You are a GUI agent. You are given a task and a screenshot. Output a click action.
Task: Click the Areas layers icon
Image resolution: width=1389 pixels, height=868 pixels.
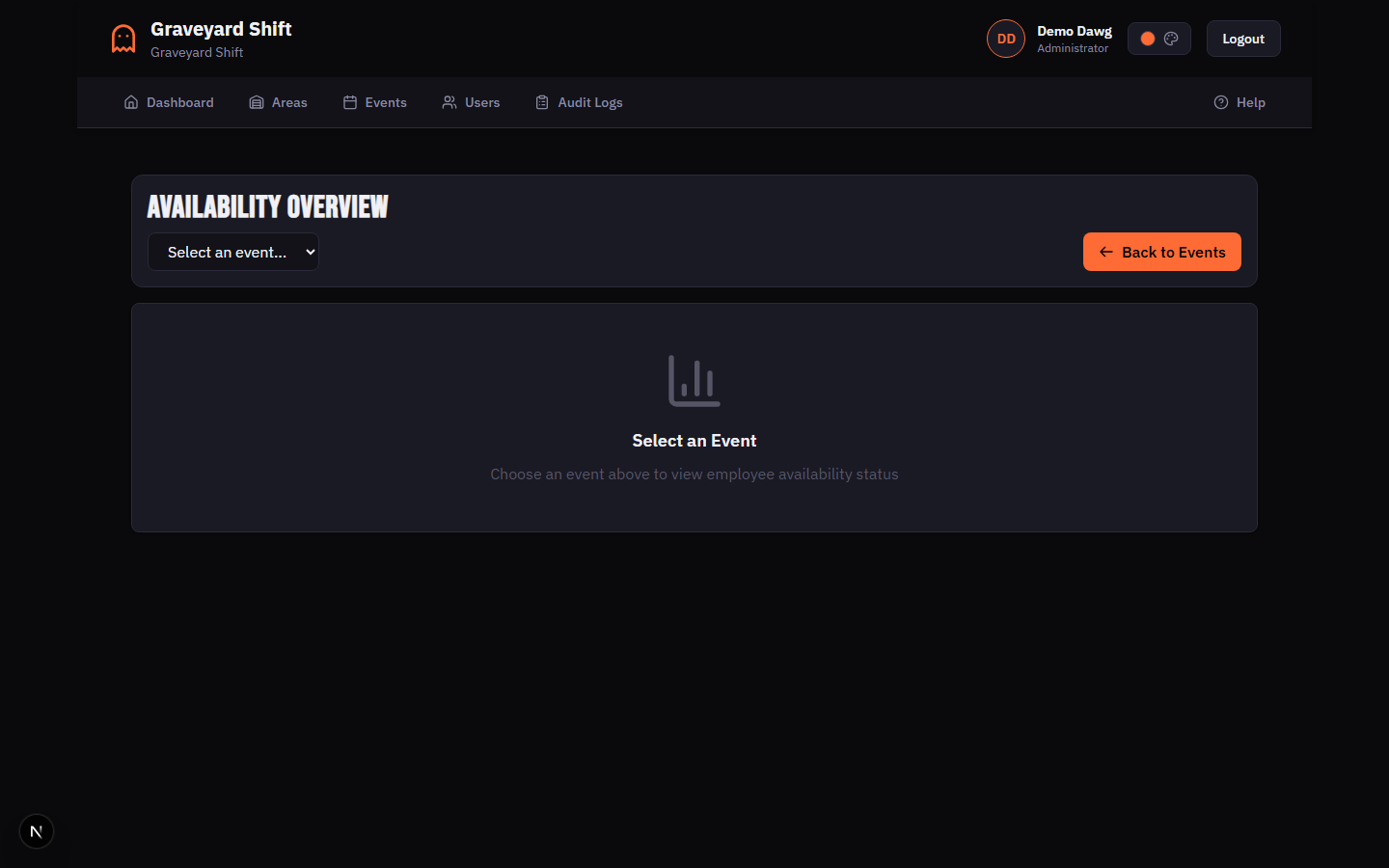(256, 101)
